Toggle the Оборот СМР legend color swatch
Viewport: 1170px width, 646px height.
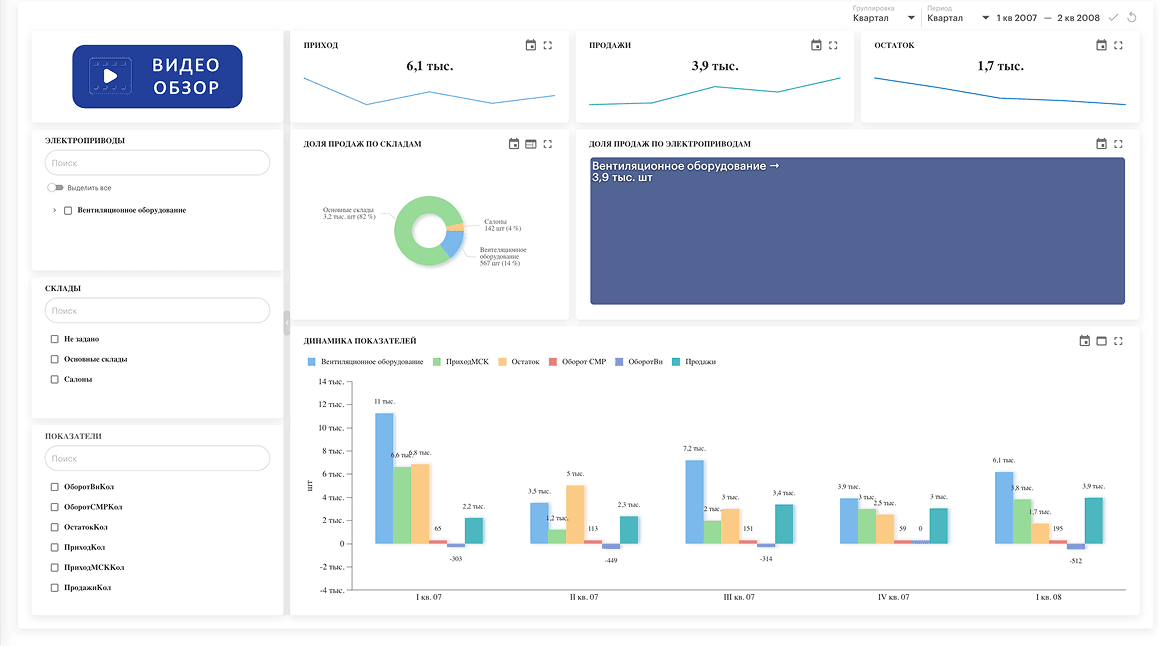(553, 362)
